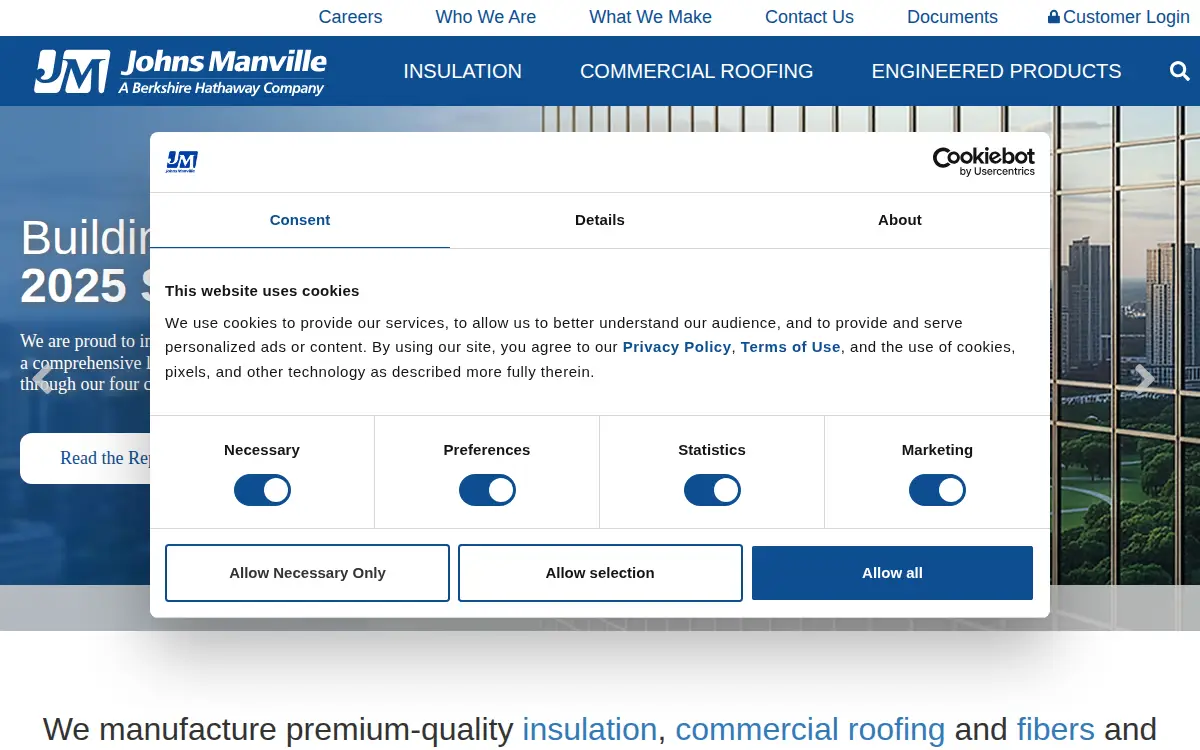Viewport: 1200px width, 750px height.
Task: Click the search magnifier icon
Action: pos(1179,71)
